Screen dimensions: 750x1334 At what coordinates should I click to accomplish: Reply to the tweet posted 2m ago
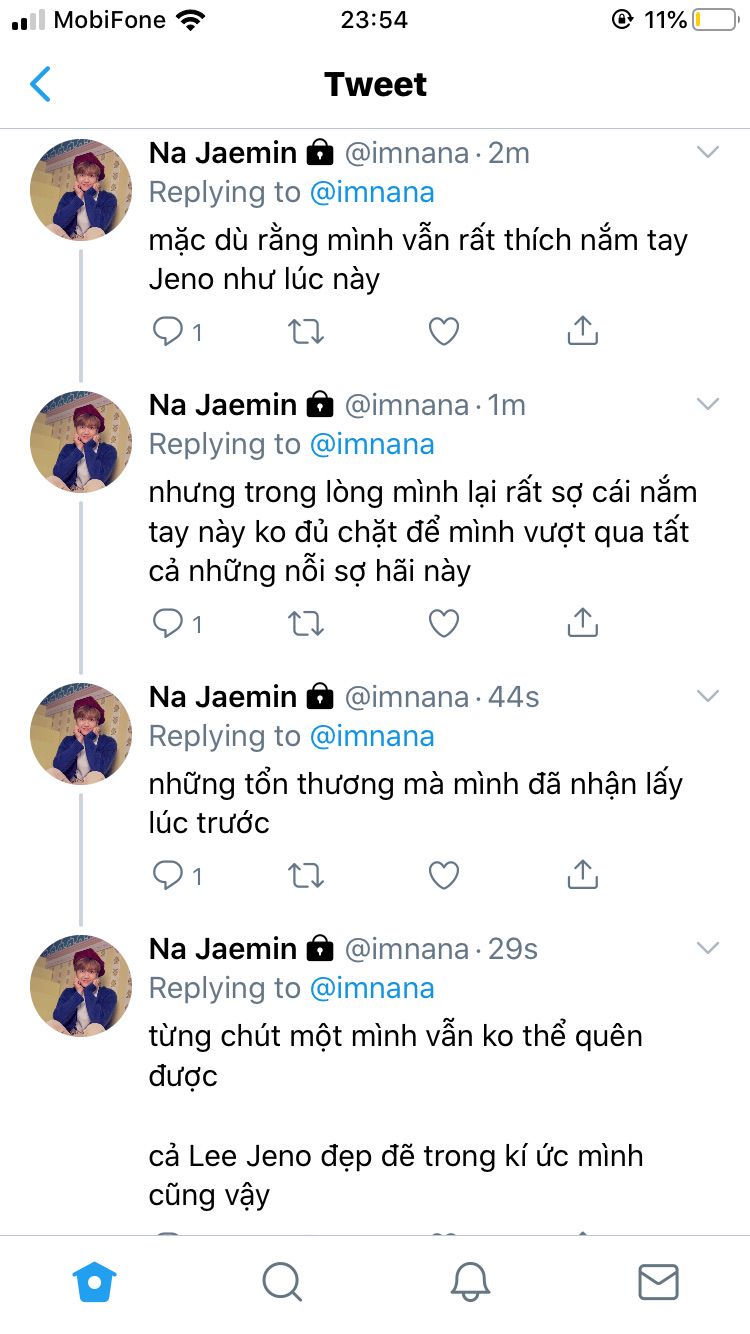coord(167,331)
